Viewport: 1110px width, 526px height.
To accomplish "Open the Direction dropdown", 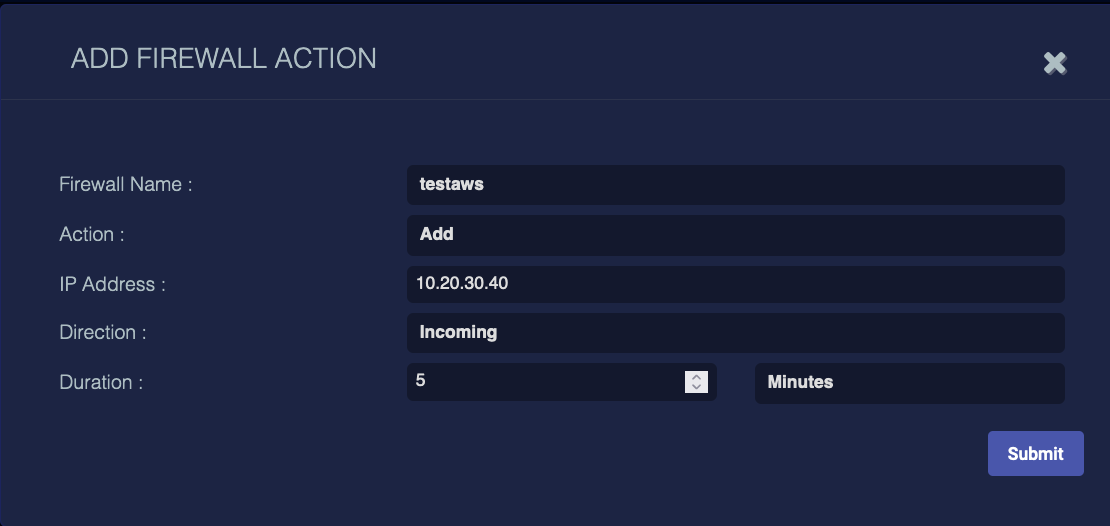I will (x=735, y=333).
